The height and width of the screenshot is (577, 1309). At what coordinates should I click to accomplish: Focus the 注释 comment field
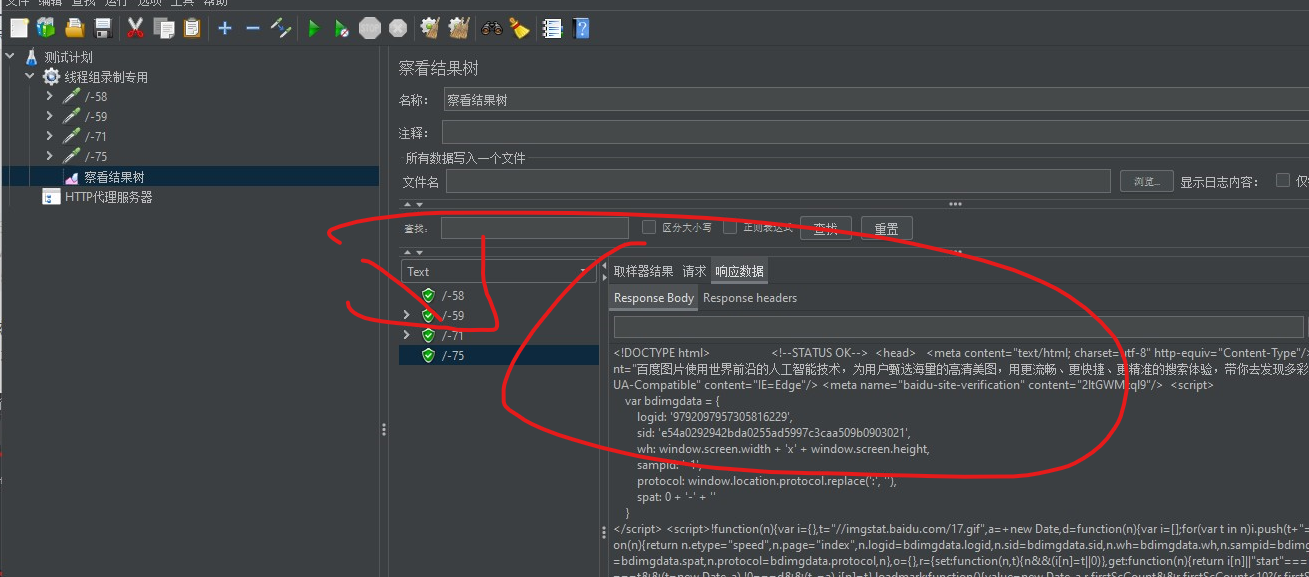[x=876, y=132]
